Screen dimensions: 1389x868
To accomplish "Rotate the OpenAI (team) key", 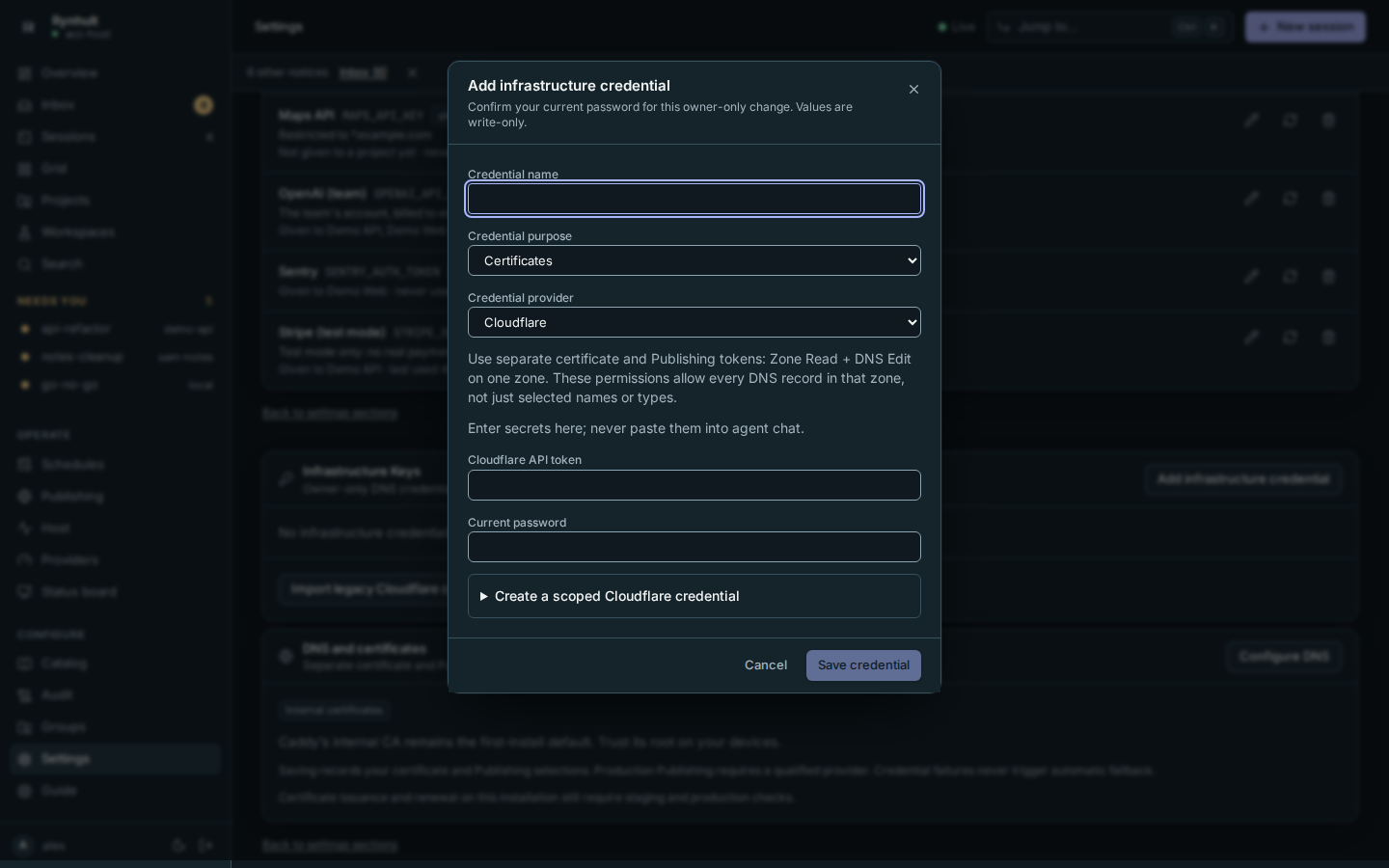I will (1290, 199).
